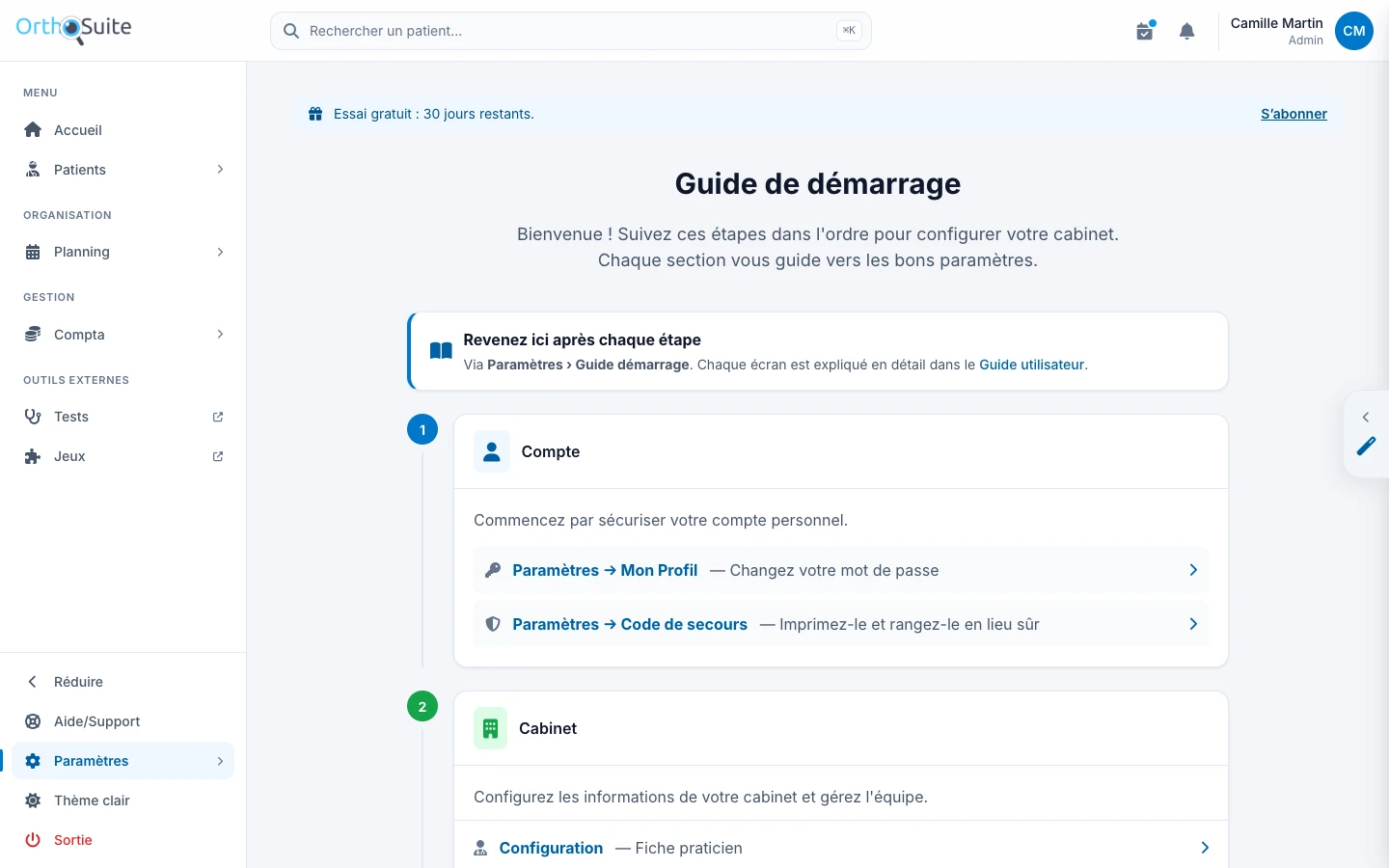Viewport: 1389px width, 868px height.
Task: Switch theme via Thème clair
Action: pyautogui.click(x=123, y=800)
